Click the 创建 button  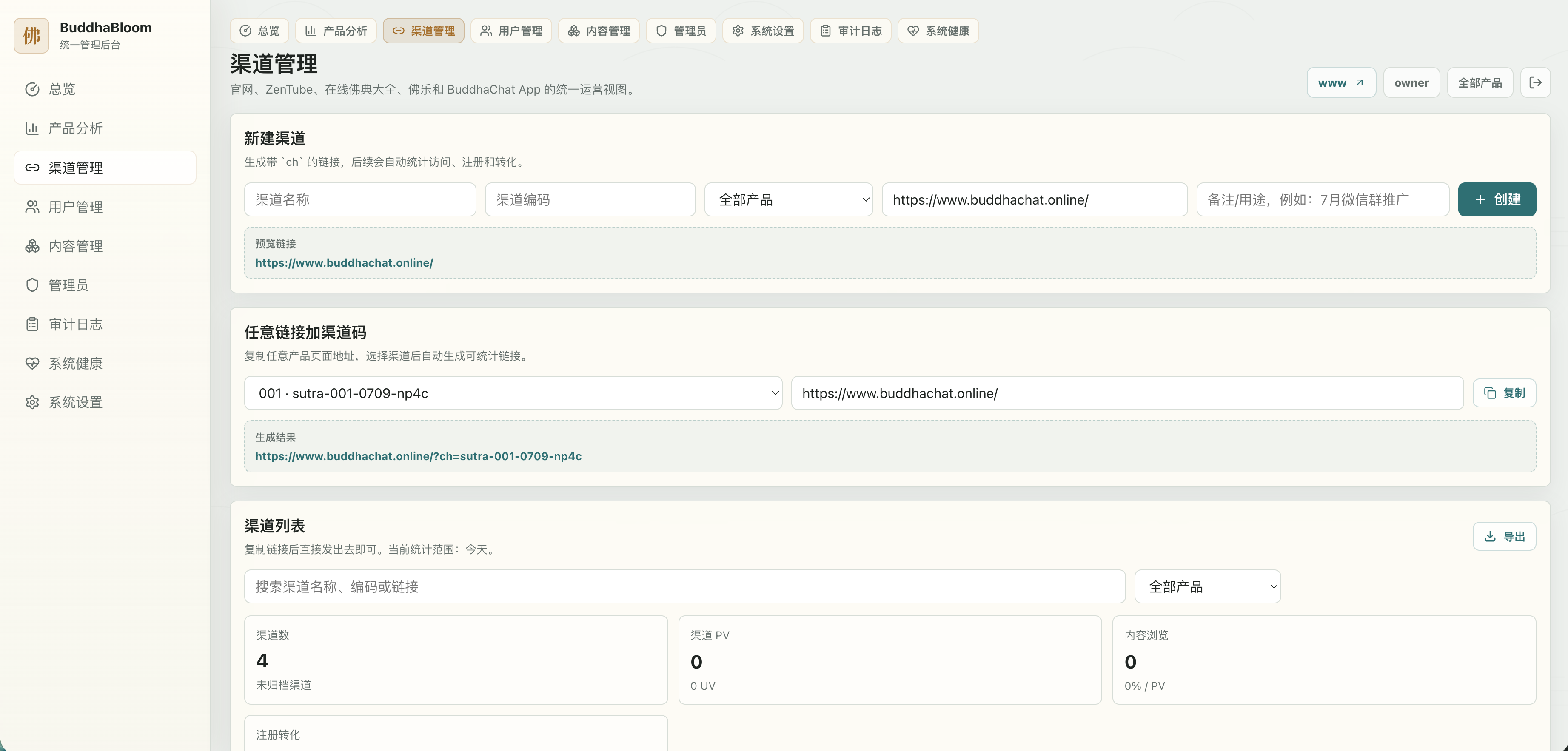[x=1497, y=199]
